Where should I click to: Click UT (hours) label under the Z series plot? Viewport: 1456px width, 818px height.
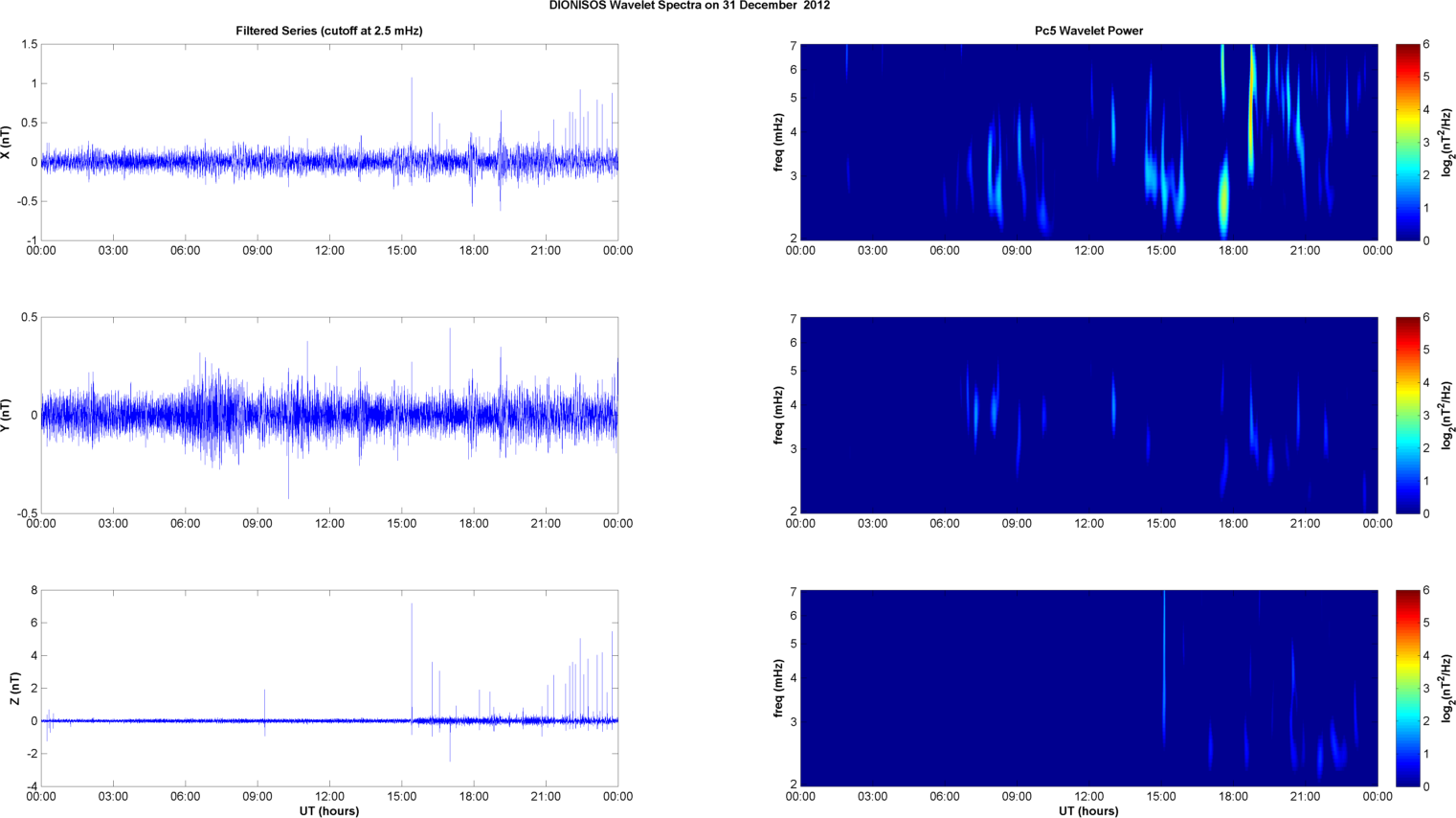coord(329,810)
